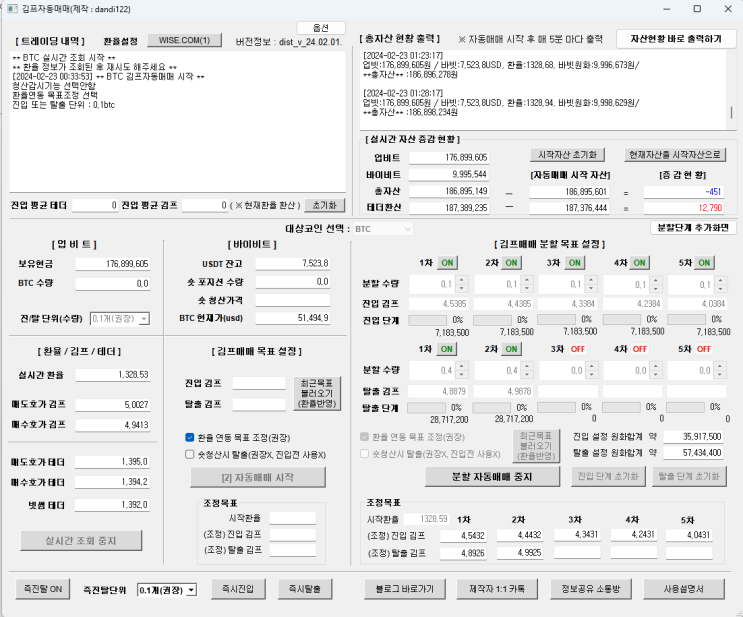The image size is (743, 617).
Task: Click 진입 설정 원화합계 field 35,917,500
Action: click(x=693, y=436)
